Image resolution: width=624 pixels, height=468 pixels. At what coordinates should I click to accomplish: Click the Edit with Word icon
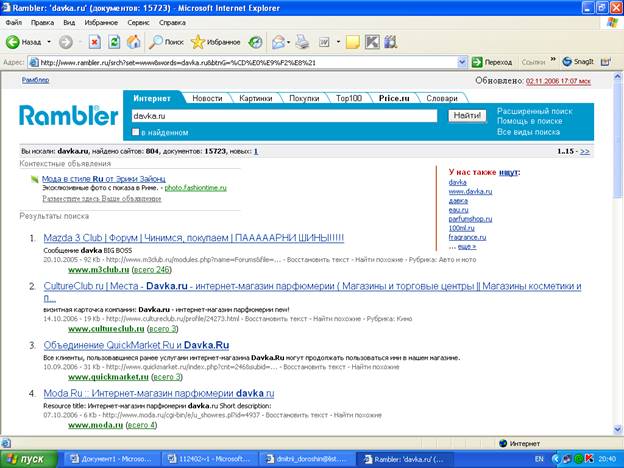tap(324, 42)
